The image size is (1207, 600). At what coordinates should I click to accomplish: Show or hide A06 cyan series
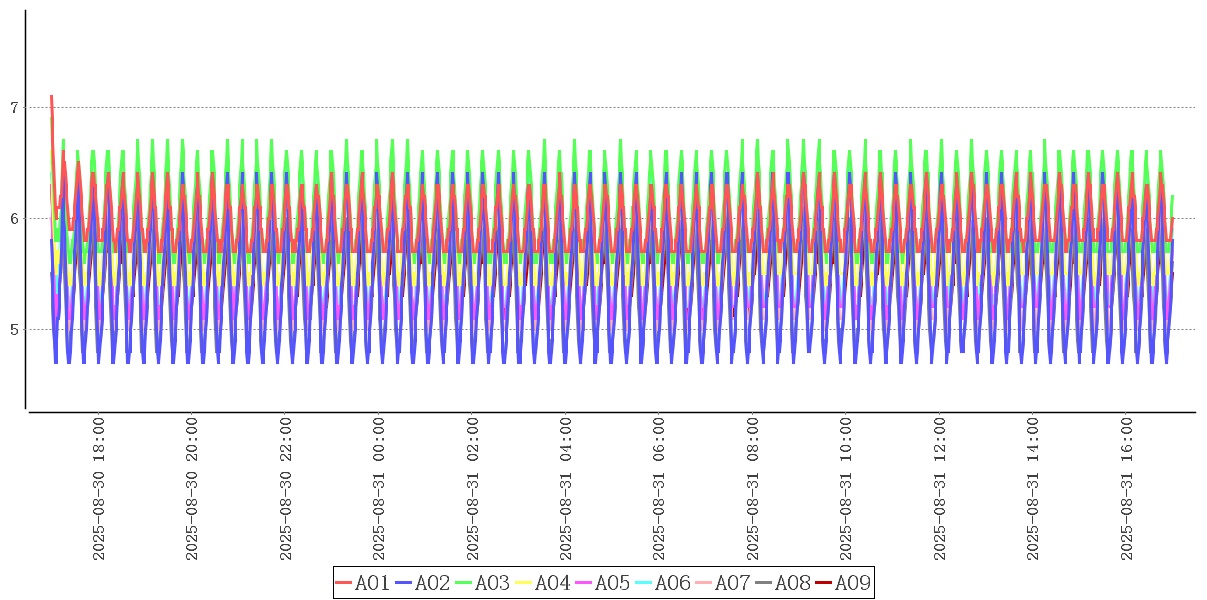click(663, 583)
